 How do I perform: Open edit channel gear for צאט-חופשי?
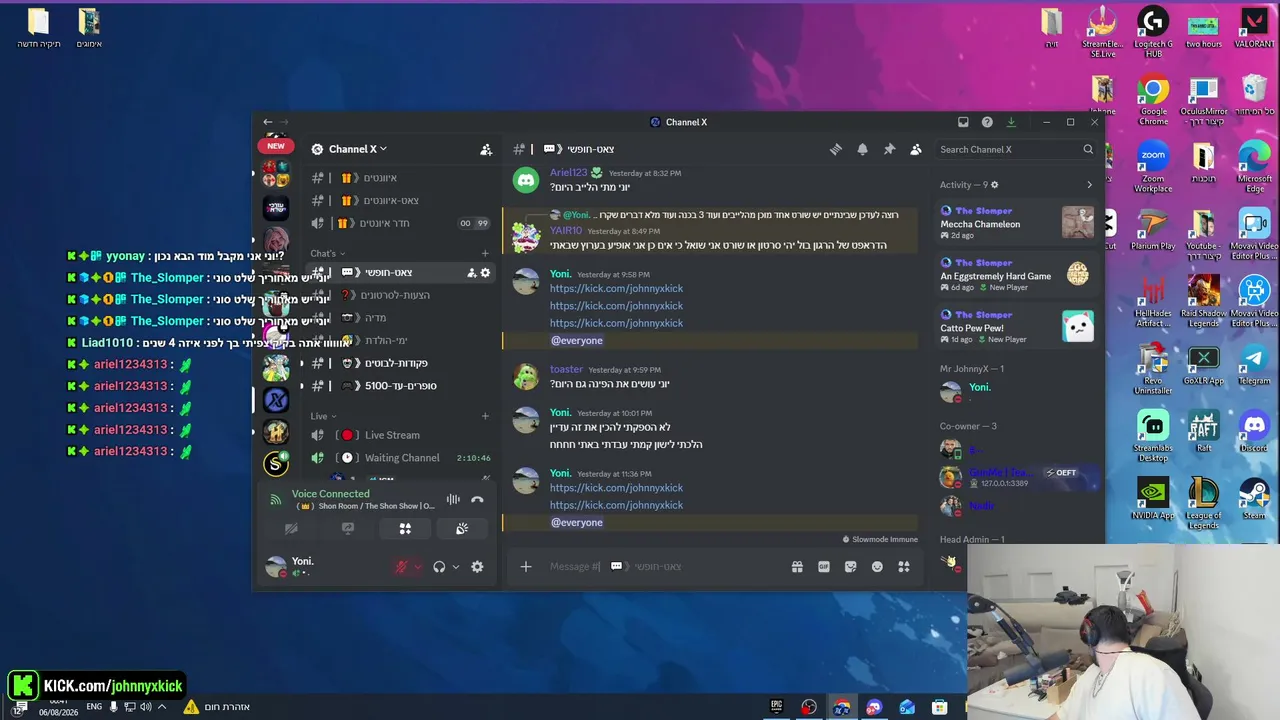[486, 272]
